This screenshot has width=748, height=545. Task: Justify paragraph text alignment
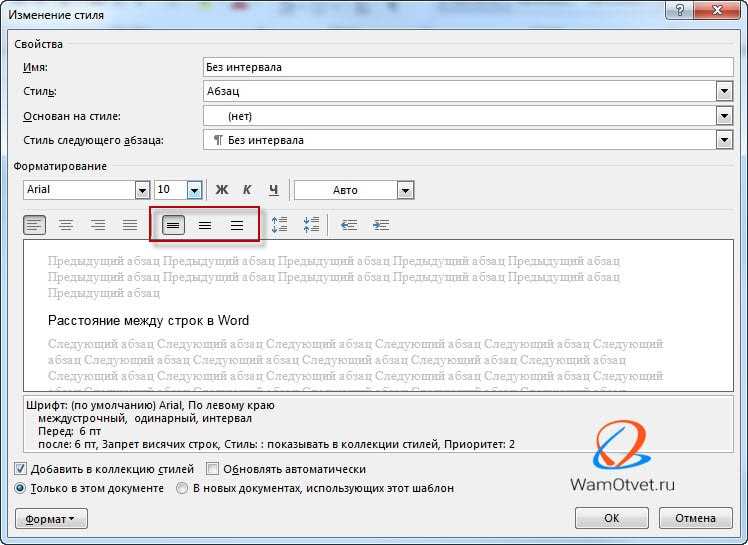(x=130, y=225)
